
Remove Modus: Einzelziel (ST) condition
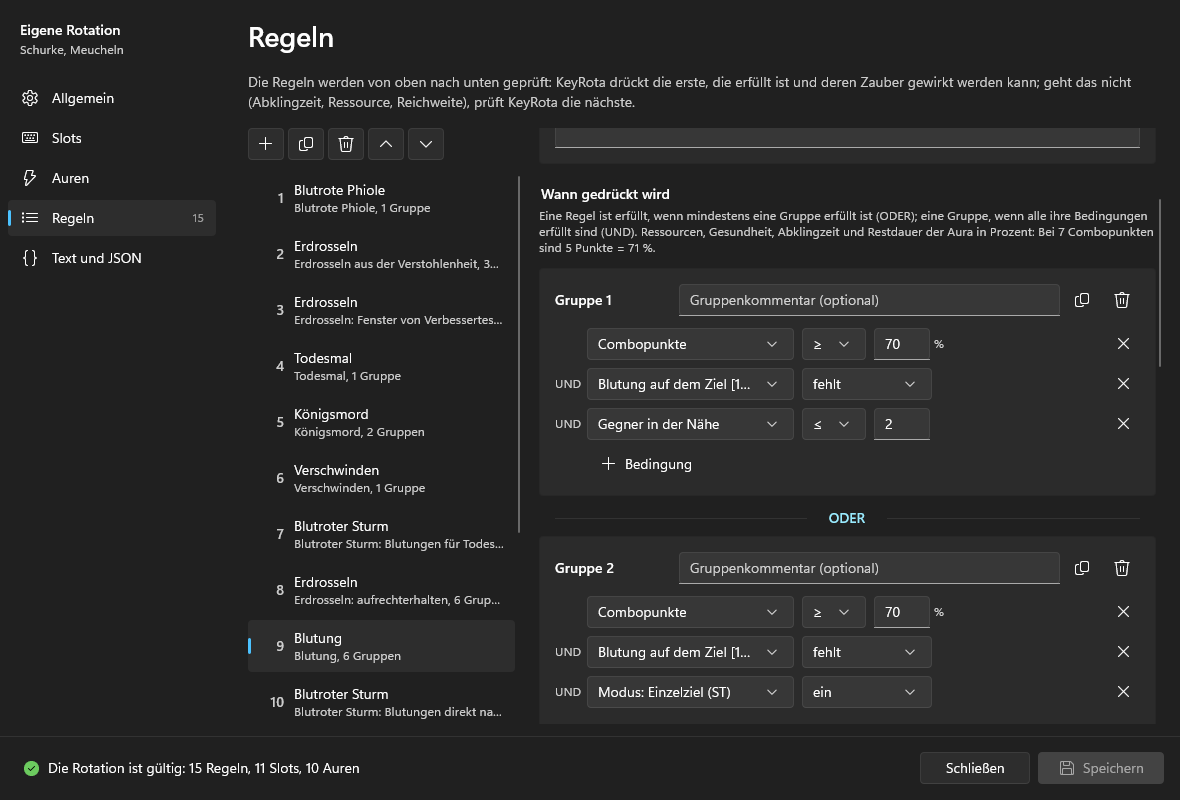[1123, 692]
